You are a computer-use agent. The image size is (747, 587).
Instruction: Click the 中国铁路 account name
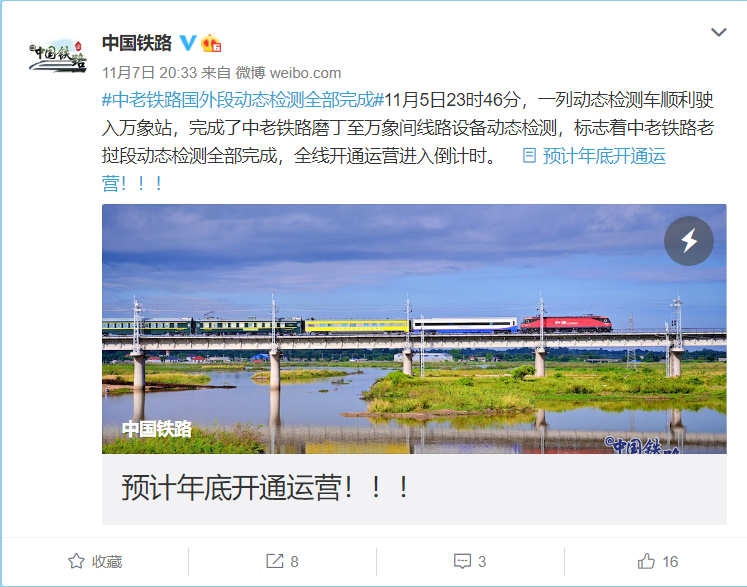pyautogui.click(x=137, y=43)
